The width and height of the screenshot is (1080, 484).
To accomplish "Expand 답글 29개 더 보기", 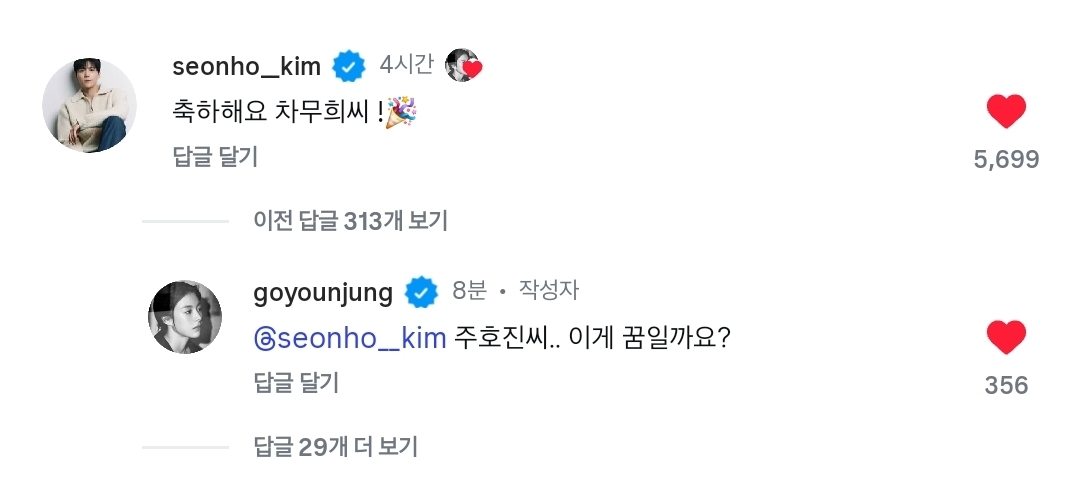I will pos(335,446).
